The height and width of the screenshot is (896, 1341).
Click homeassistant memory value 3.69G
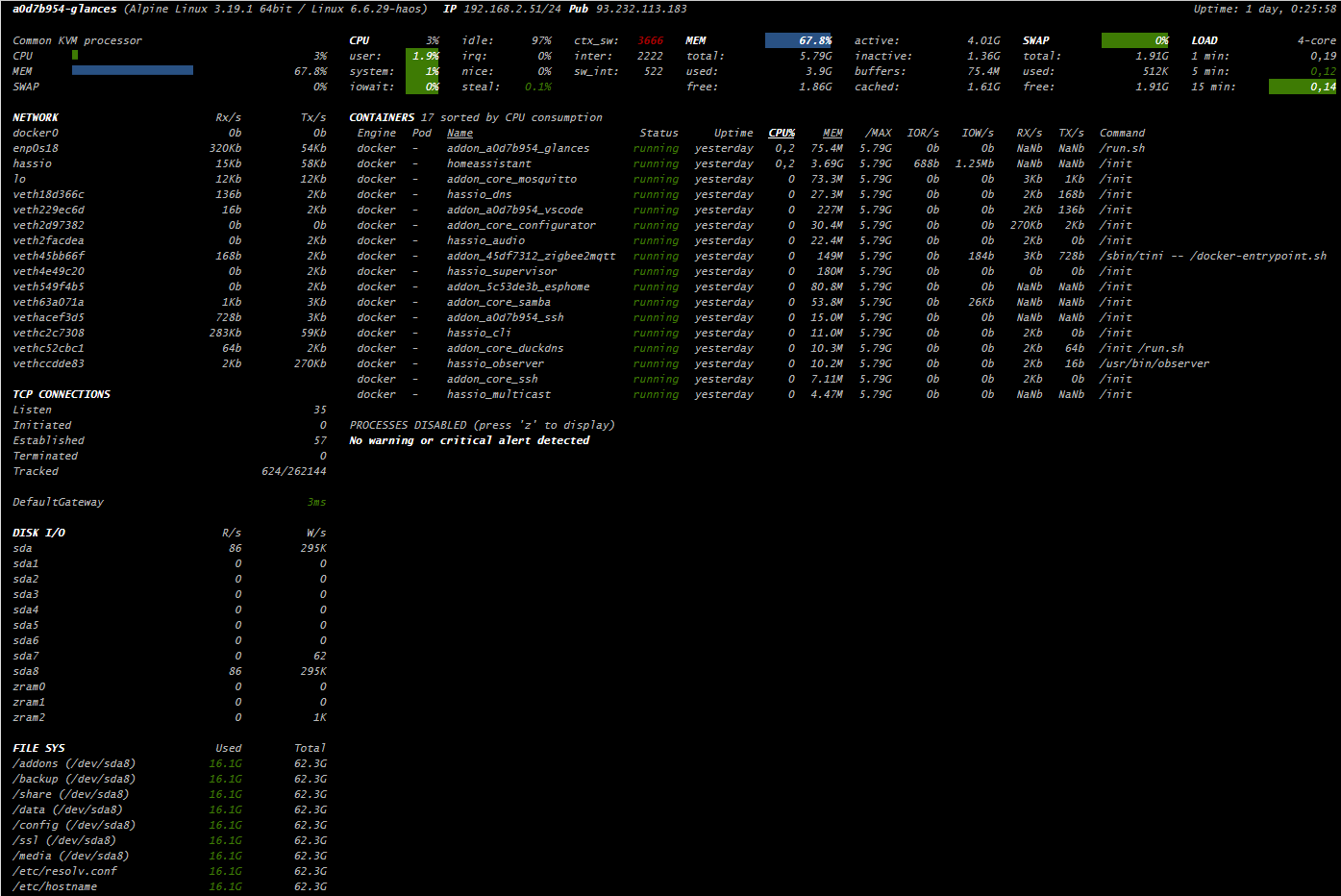point(827,163)
